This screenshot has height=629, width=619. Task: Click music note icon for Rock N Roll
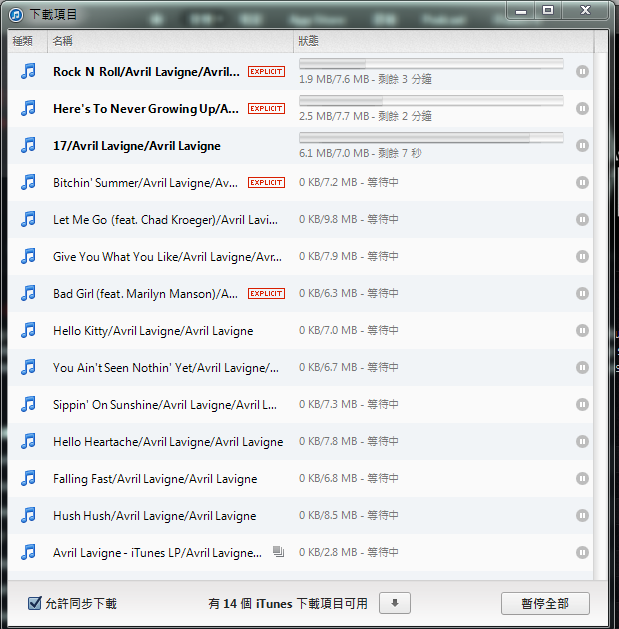pyautogui.click(x=28, y=71)
